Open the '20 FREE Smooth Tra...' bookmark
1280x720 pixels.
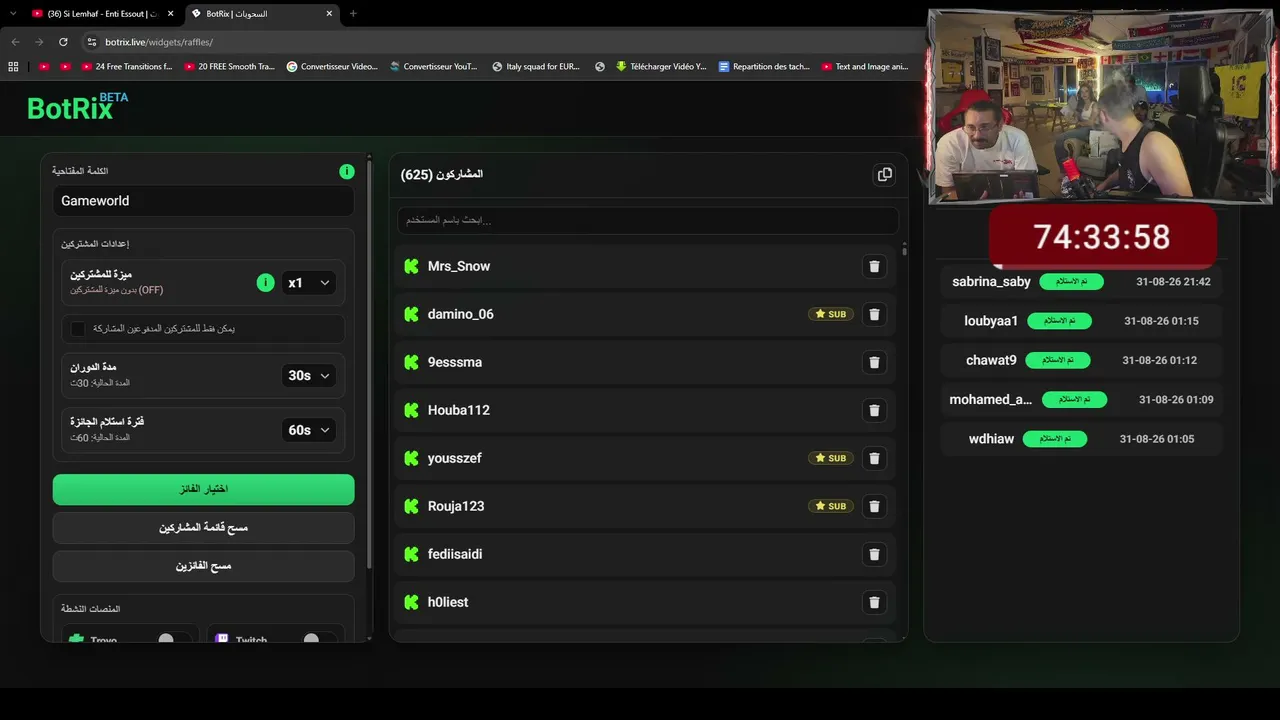tap(229, 67)
